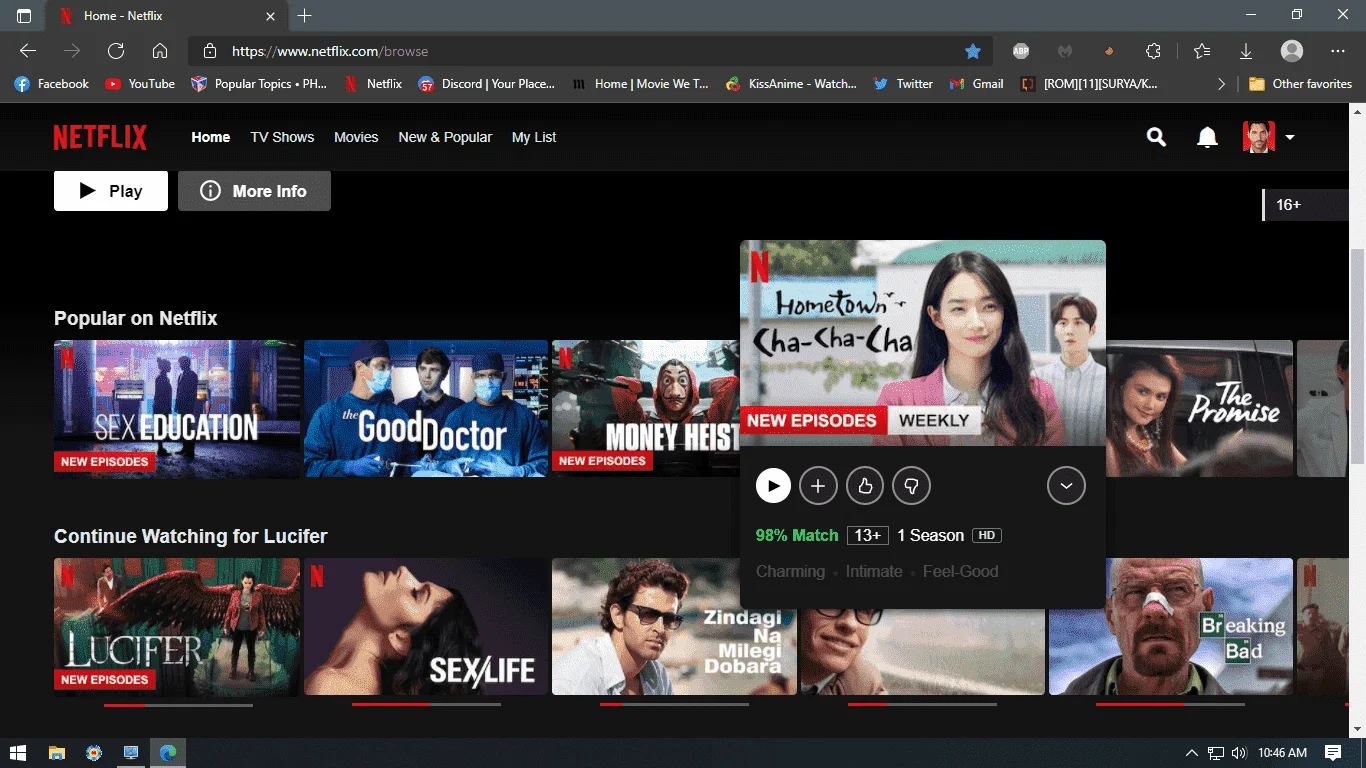Open a new browser tab
The width and height of the screenshot is (1366, 768).
pyautogui.click(x=305, y=16)
